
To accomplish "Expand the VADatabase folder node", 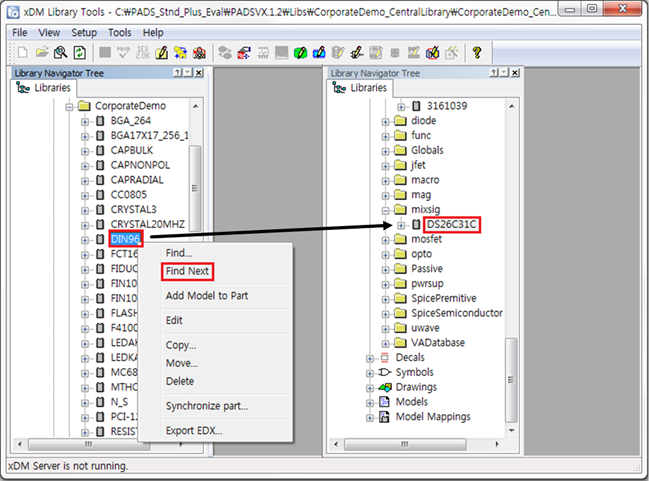I will (385, 344).
